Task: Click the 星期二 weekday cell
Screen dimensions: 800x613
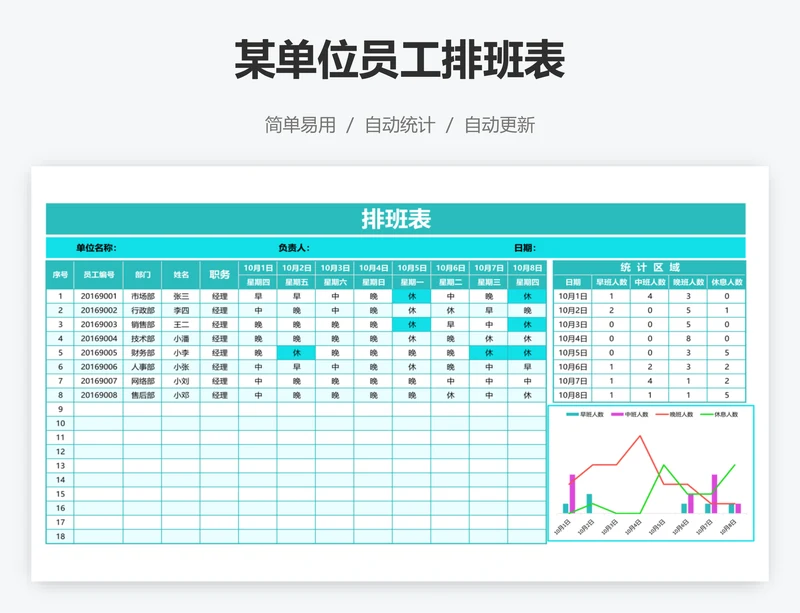Action: tap(450, 282)
